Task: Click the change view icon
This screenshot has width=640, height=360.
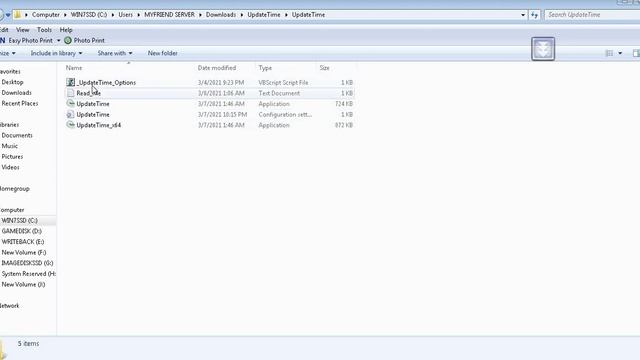Action: coord(609,53)
